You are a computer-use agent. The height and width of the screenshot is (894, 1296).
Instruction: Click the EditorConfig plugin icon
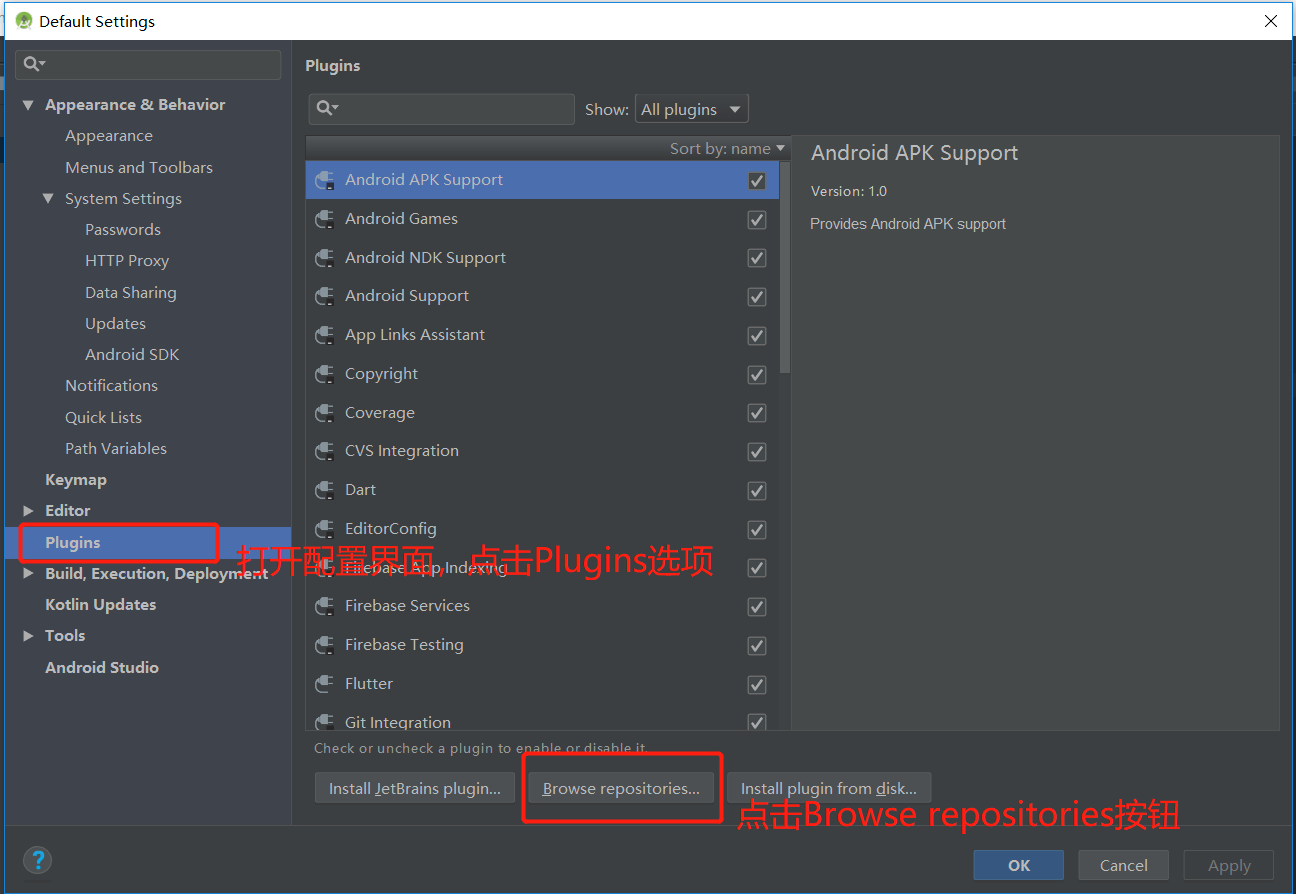point(324,529)
